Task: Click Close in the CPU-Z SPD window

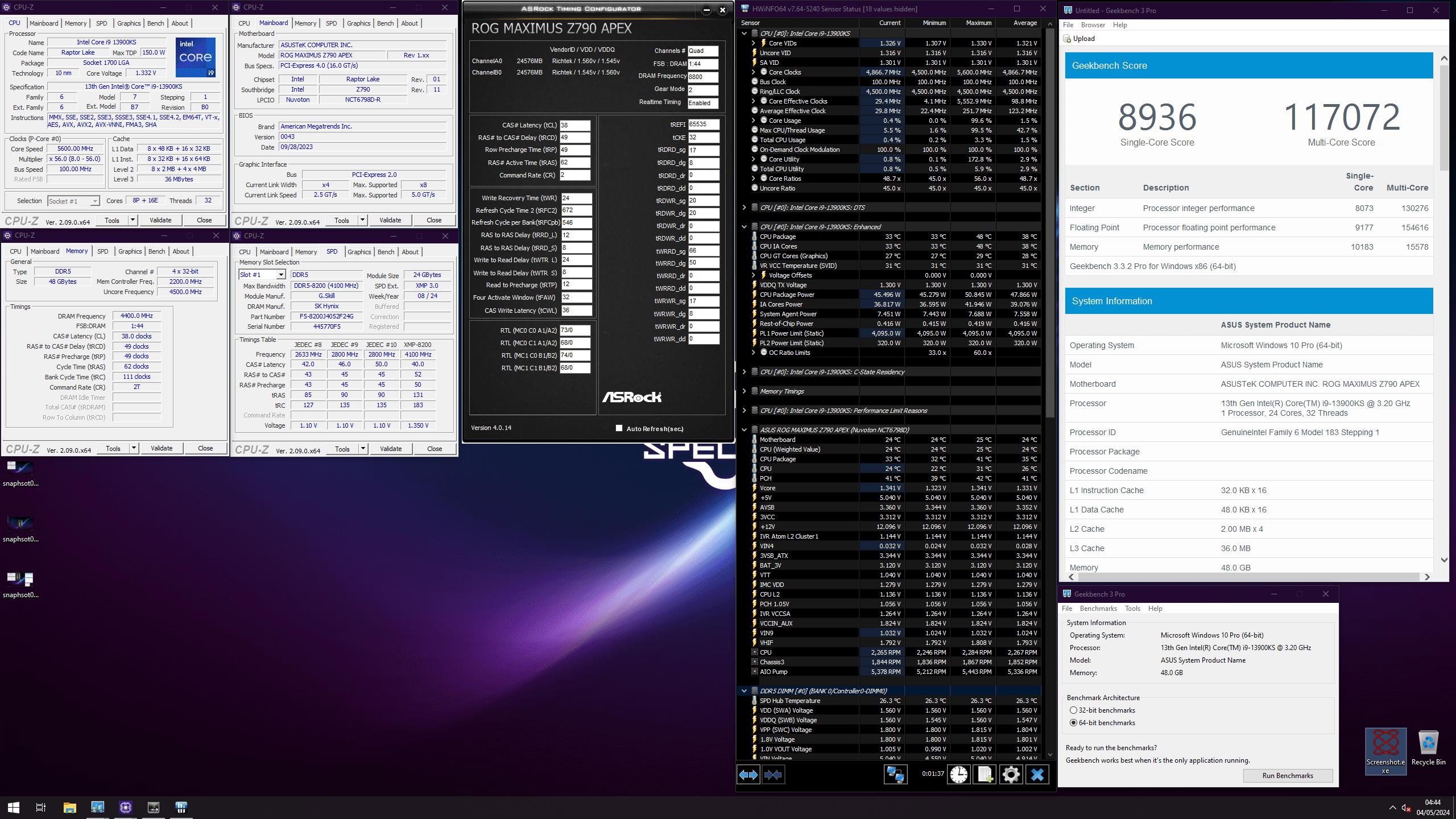Action: pos(435,449)
